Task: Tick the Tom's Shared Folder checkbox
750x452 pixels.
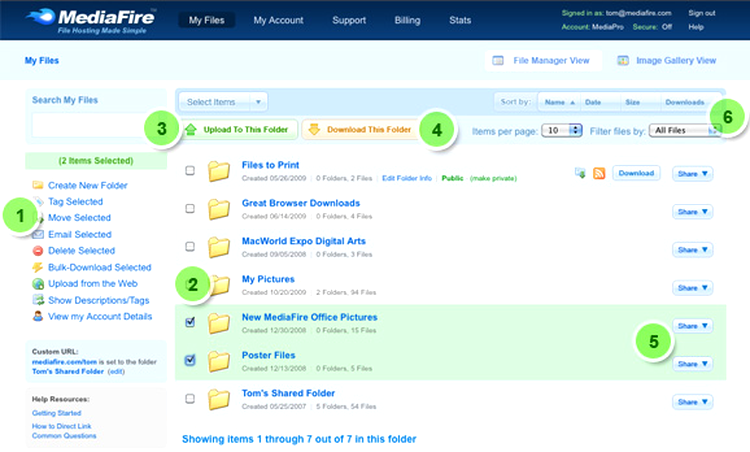Action: pos(190,398)
